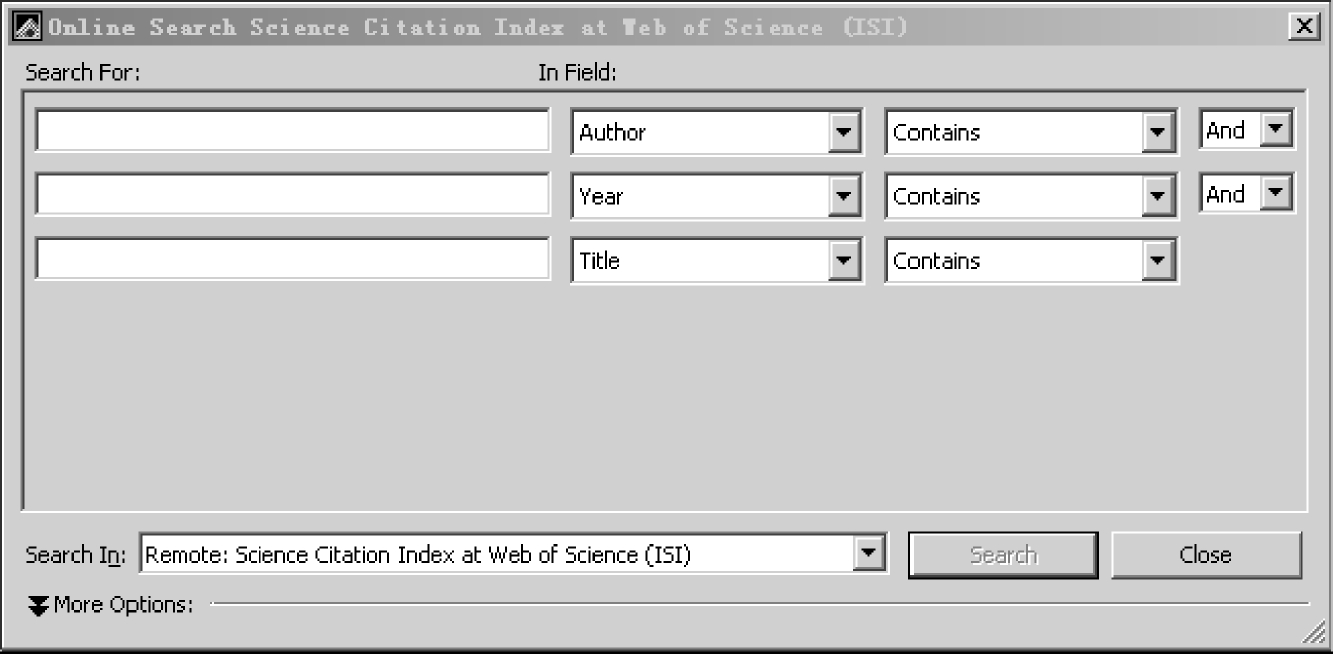Screen dimensions: 1333x654
Task: Open second row Contains comparison dropdown
Action: 1158,197
